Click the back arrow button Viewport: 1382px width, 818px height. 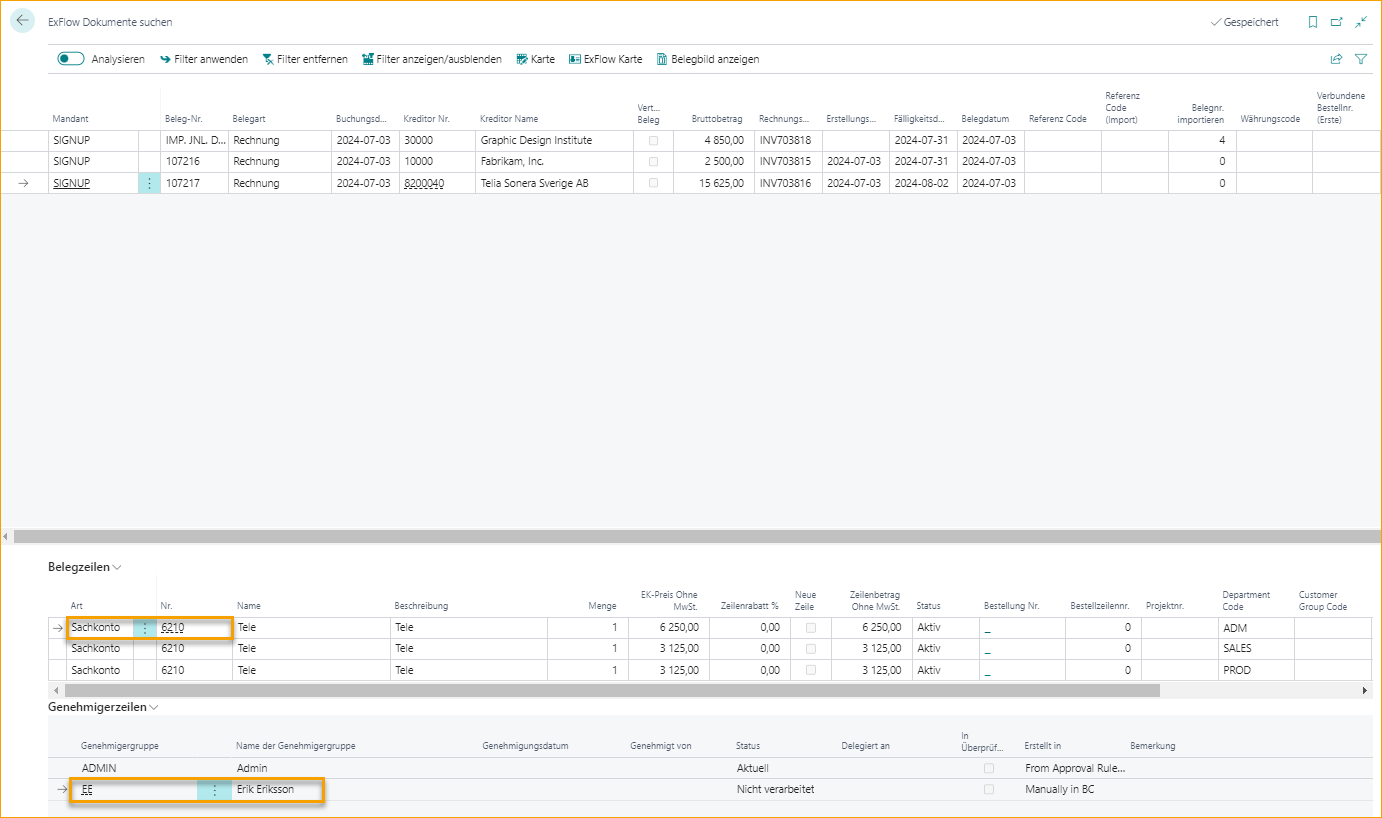(22, 21)
